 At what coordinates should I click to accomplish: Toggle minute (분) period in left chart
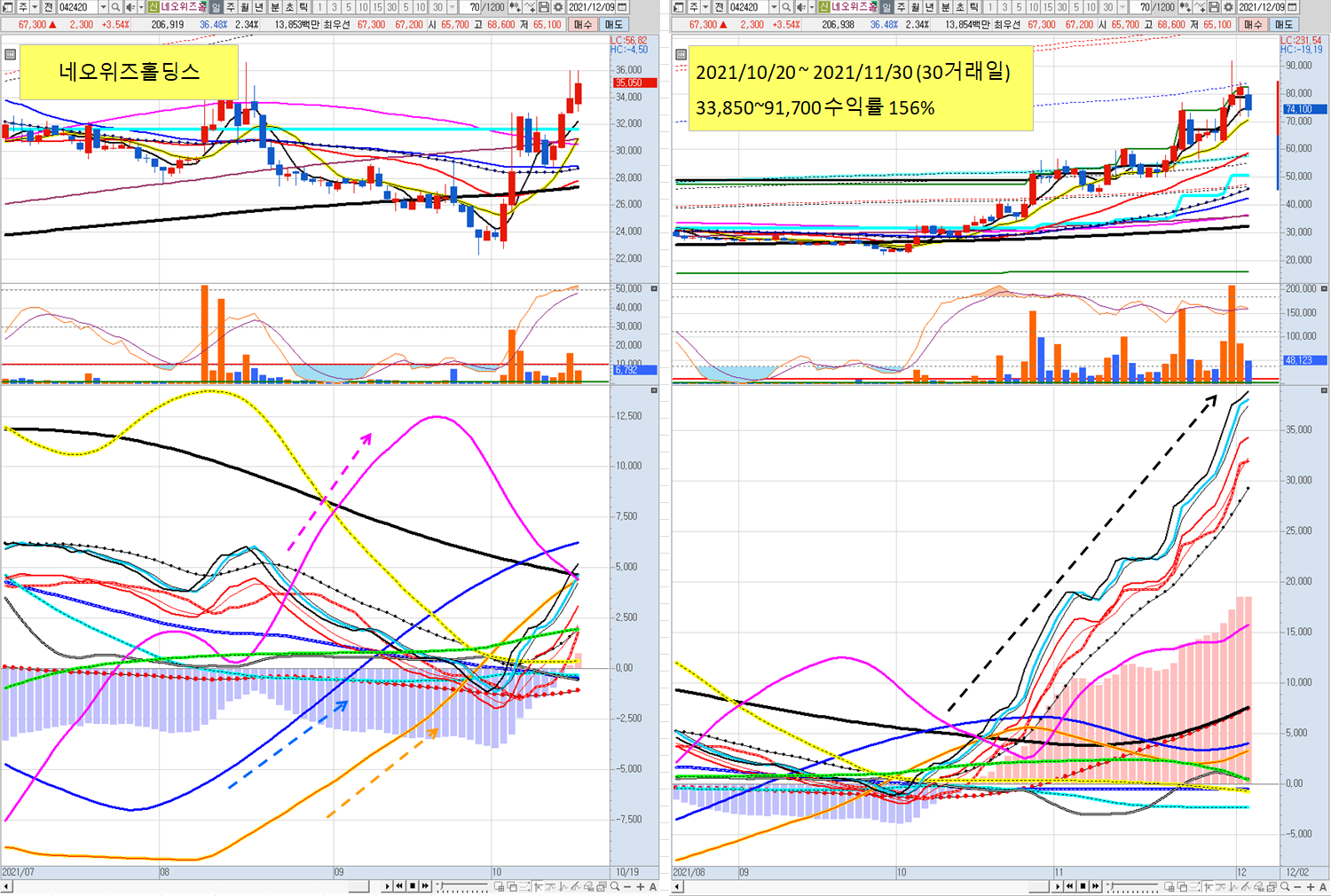[274, 7]
